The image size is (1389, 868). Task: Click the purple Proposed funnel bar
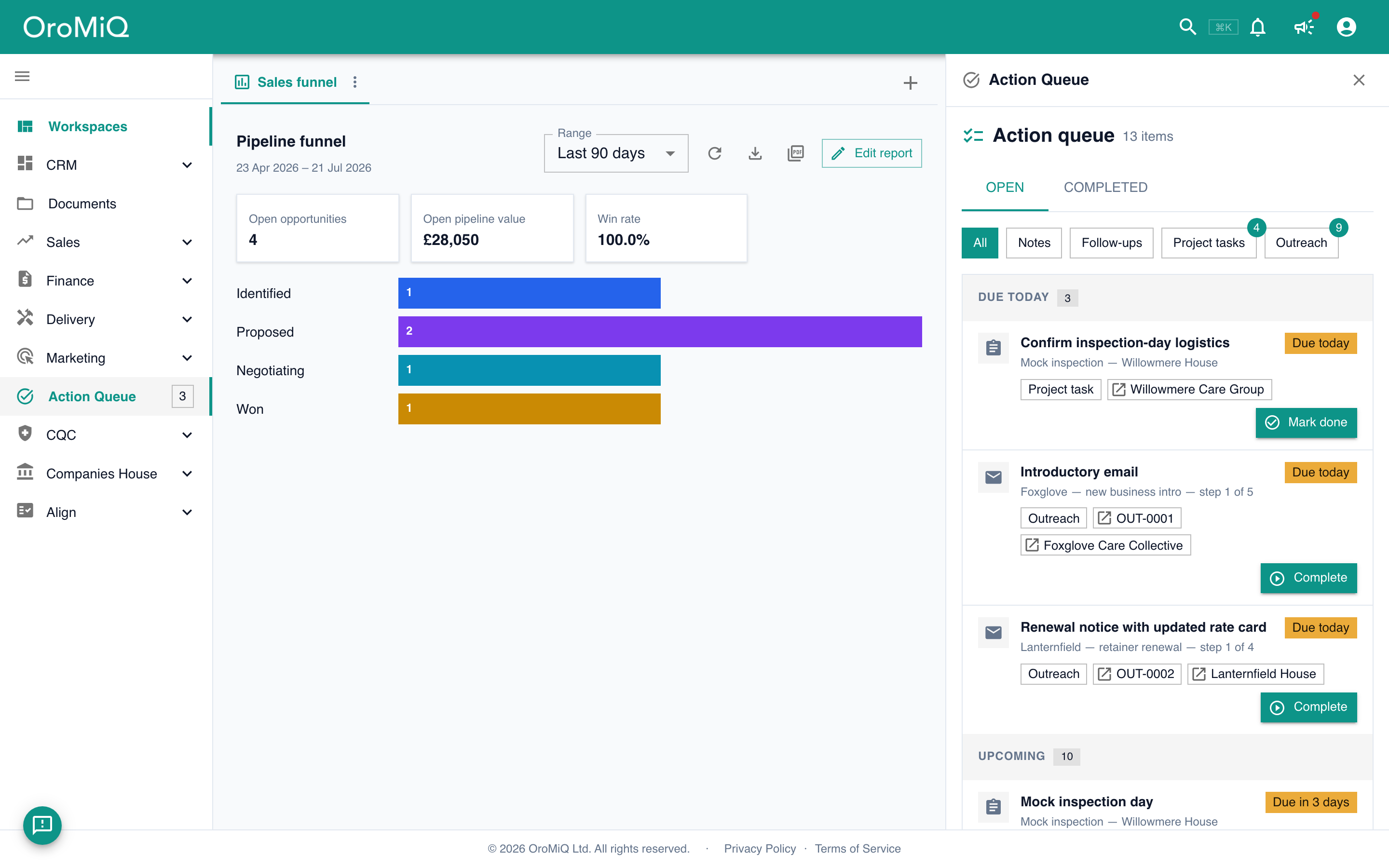(660, 332)
